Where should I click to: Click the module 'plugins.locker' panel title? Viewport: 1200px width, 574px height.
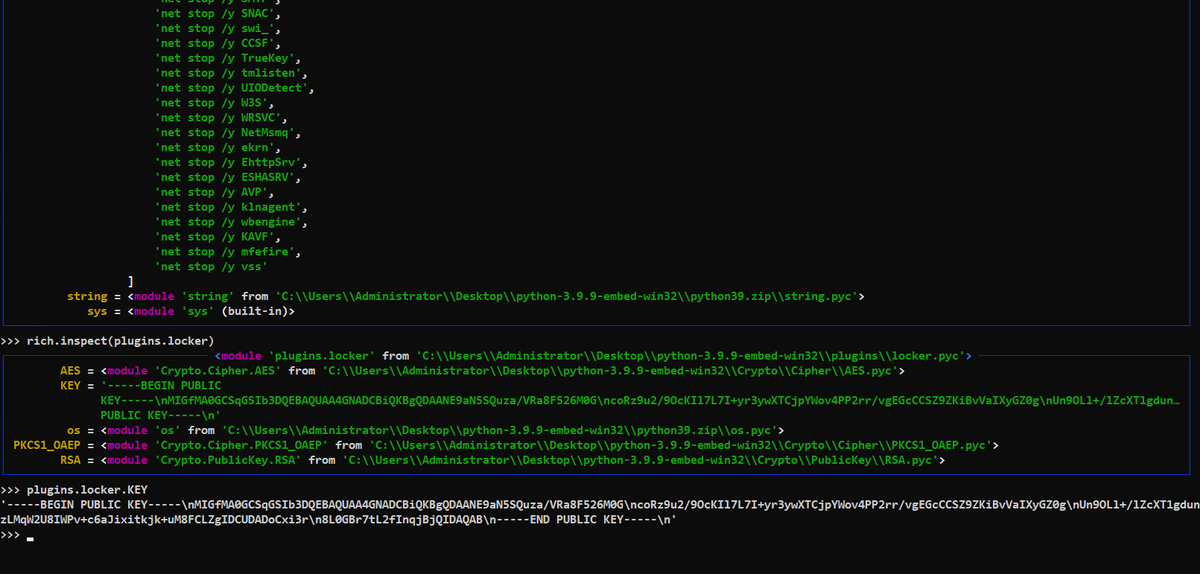594,356
